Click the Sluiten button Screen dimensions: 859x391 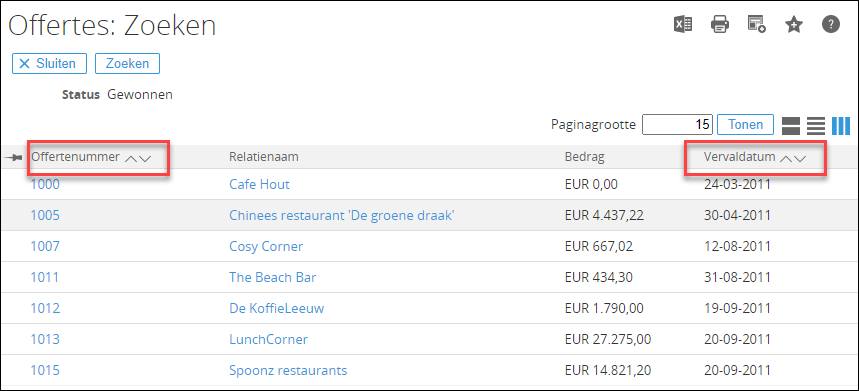tap(49, 64)
